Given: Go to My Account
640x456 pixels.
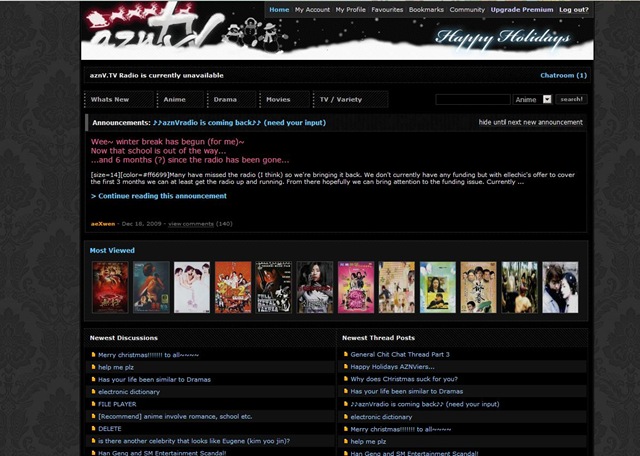Looking at the screenshot, I should coord(312,10).
